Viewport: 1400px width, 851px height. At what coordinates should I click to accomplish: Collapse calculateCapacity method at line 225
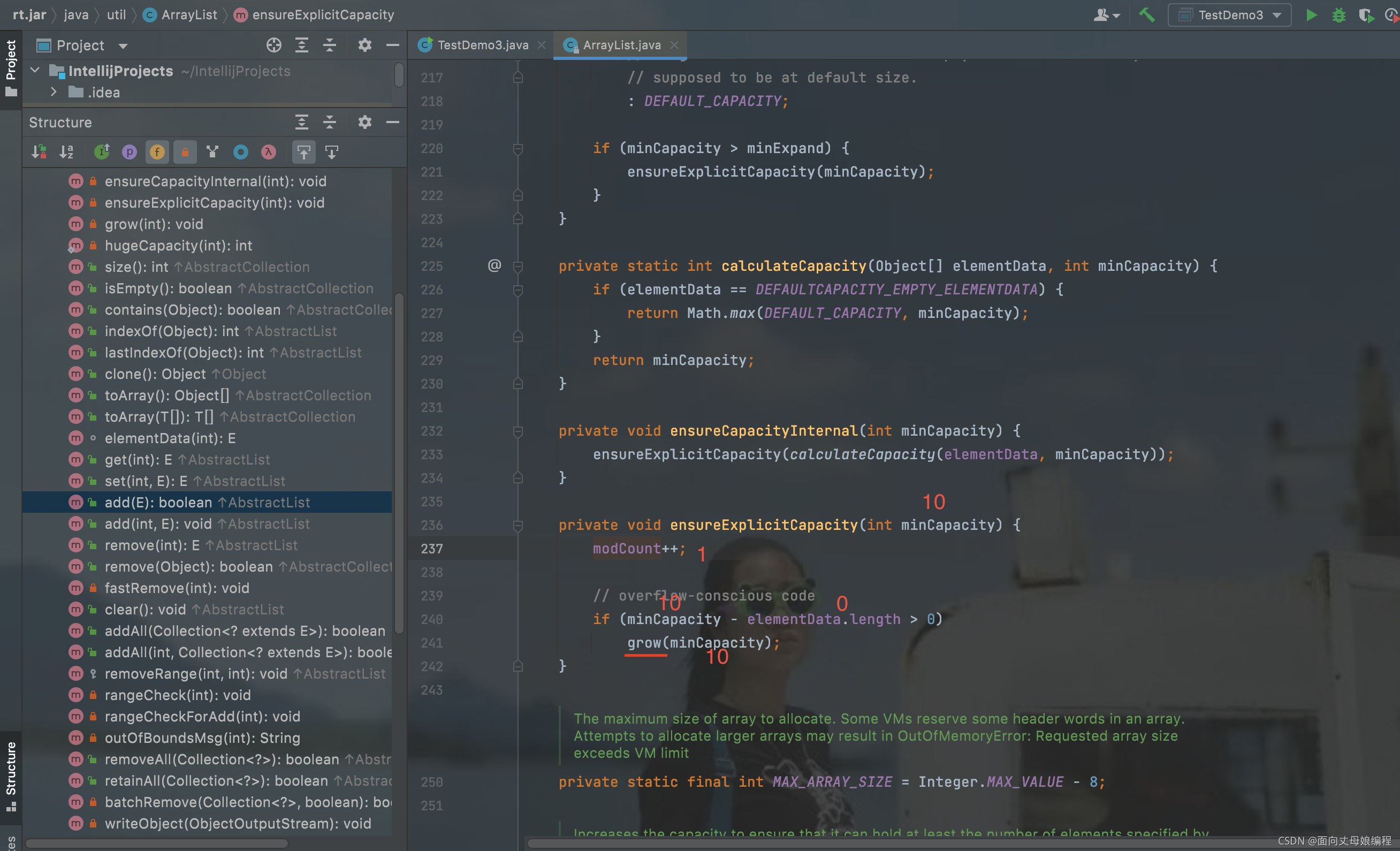pyautogui.click(x=518, y=266)
